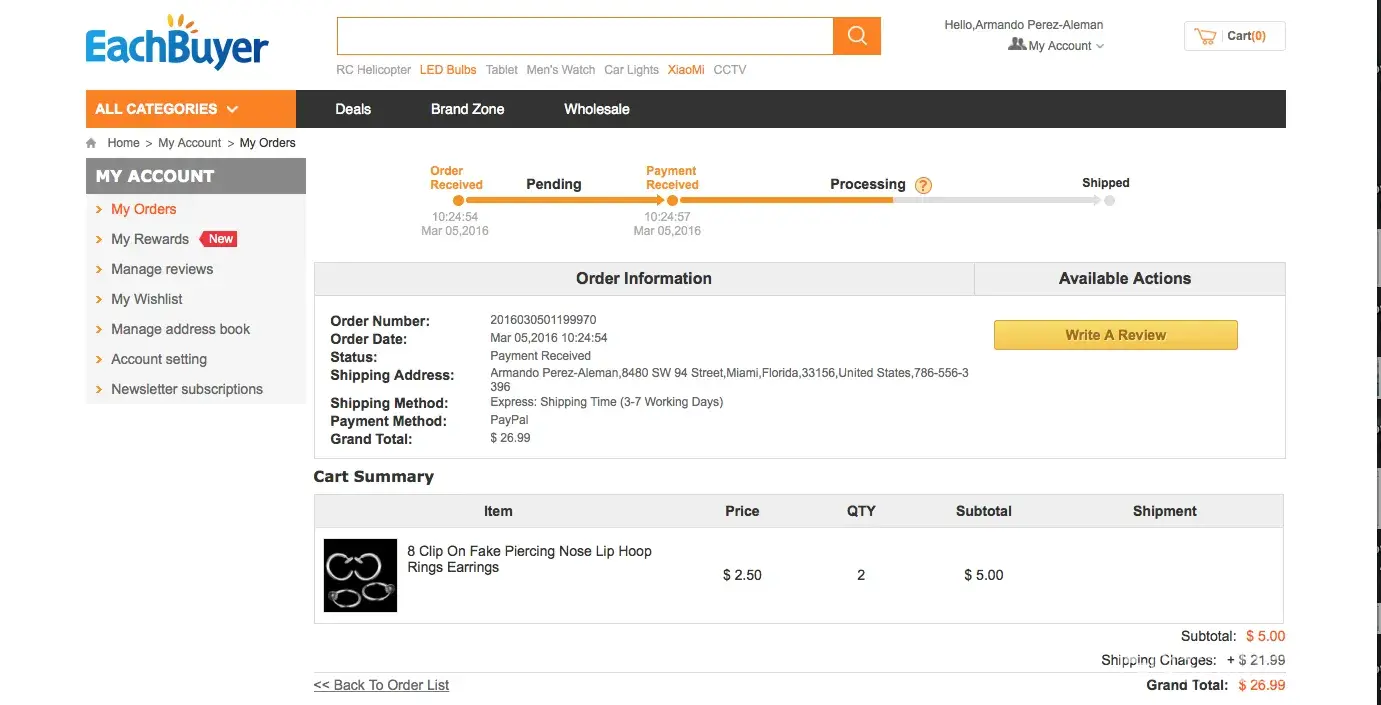Viewport: 1381px width, 705px height.
Task: Click the home icon in breadcrumb
Action: (92, 143)
